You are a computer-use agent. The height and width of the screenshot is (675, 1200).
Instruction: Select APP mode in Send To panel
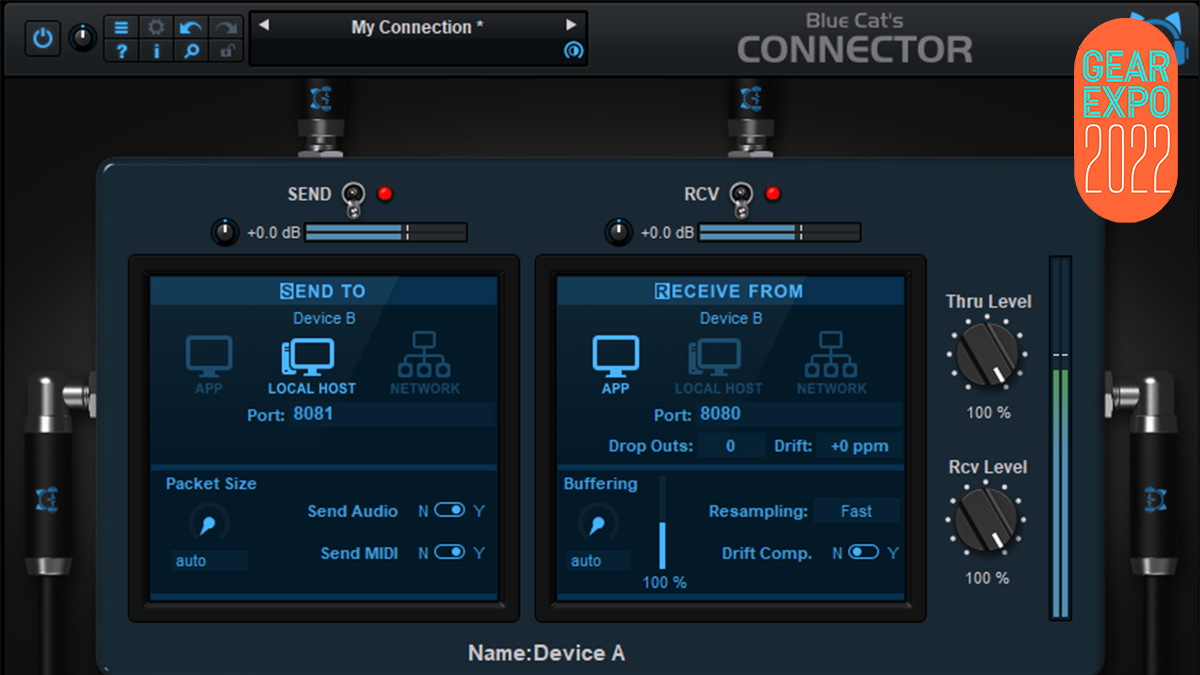point(209,365)
